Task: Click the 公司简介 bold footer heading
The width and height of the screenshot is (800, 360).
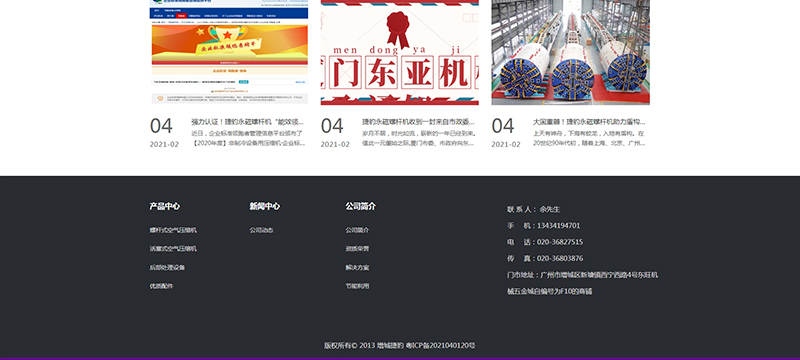Action: [x=360, y=206]
